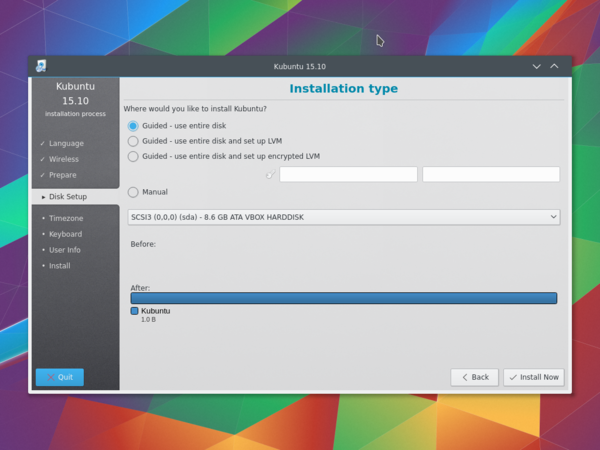Image resolution: width=600 pixels, height=450 pixels.
Task: Pick the Manual partitioning option
Action: click(133, 192)
